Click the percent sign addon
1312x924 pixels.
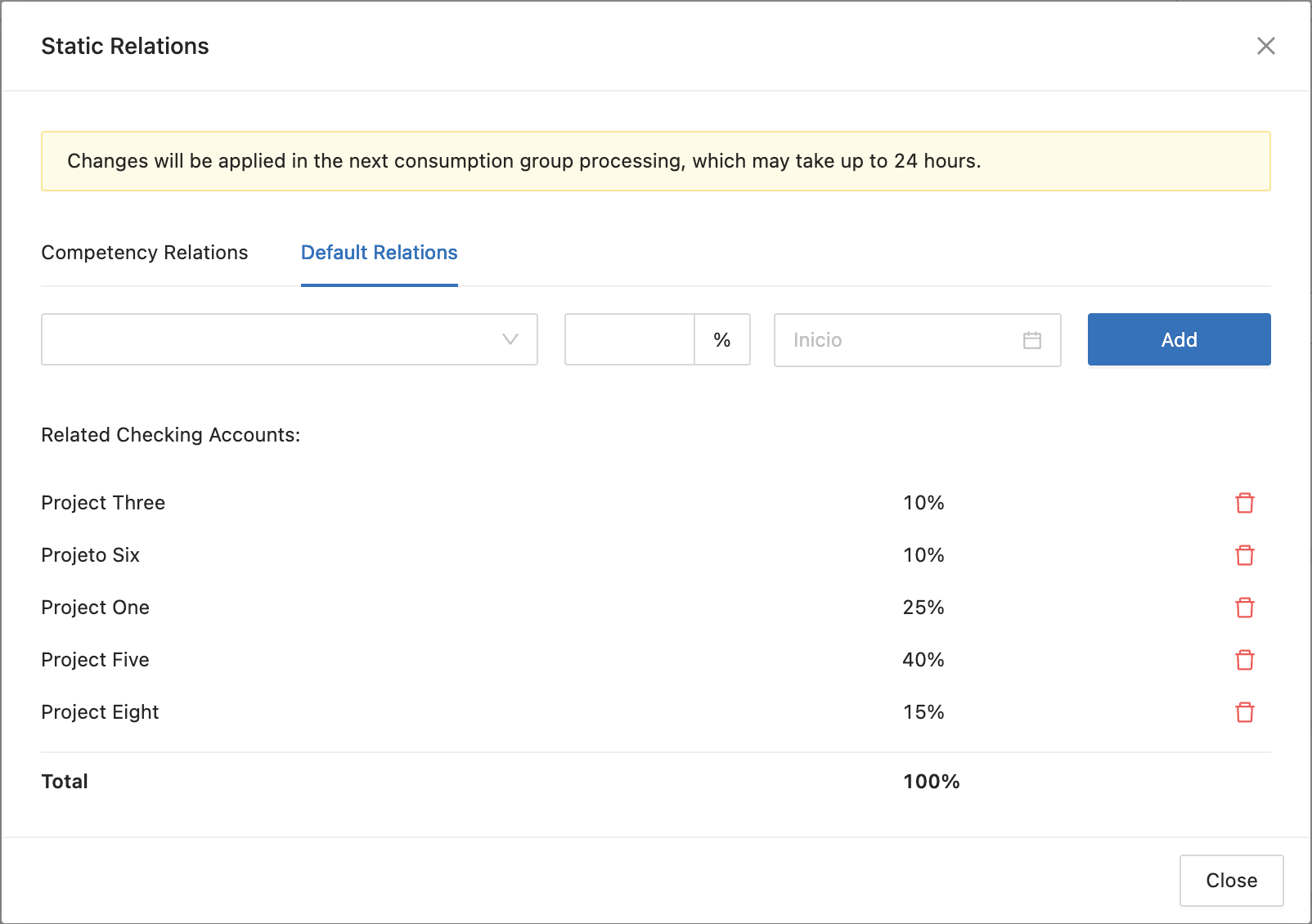[721, 339]
